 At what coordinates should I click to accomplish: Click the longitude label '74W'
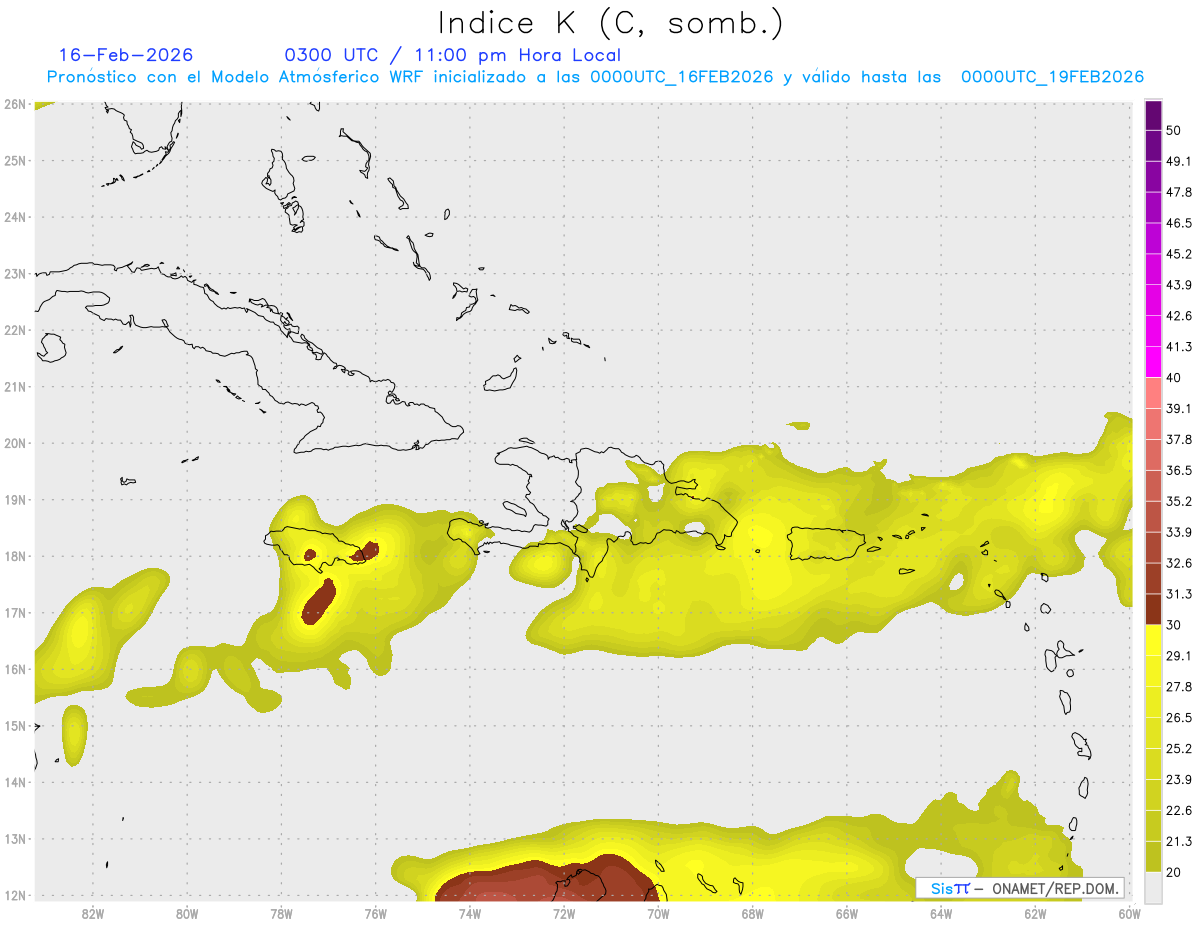click(x=470, y=913)
